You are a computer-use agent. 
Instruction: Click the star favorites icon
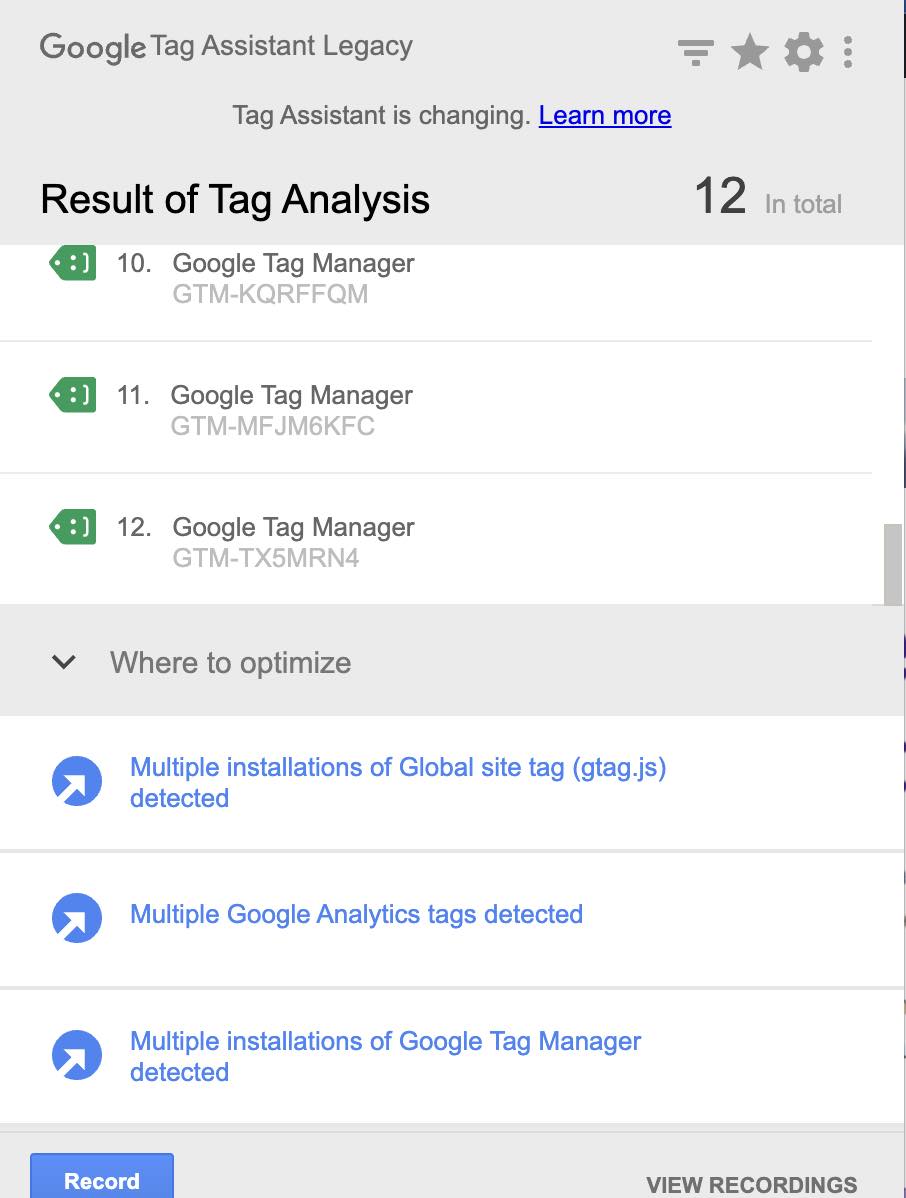(749, 53)
